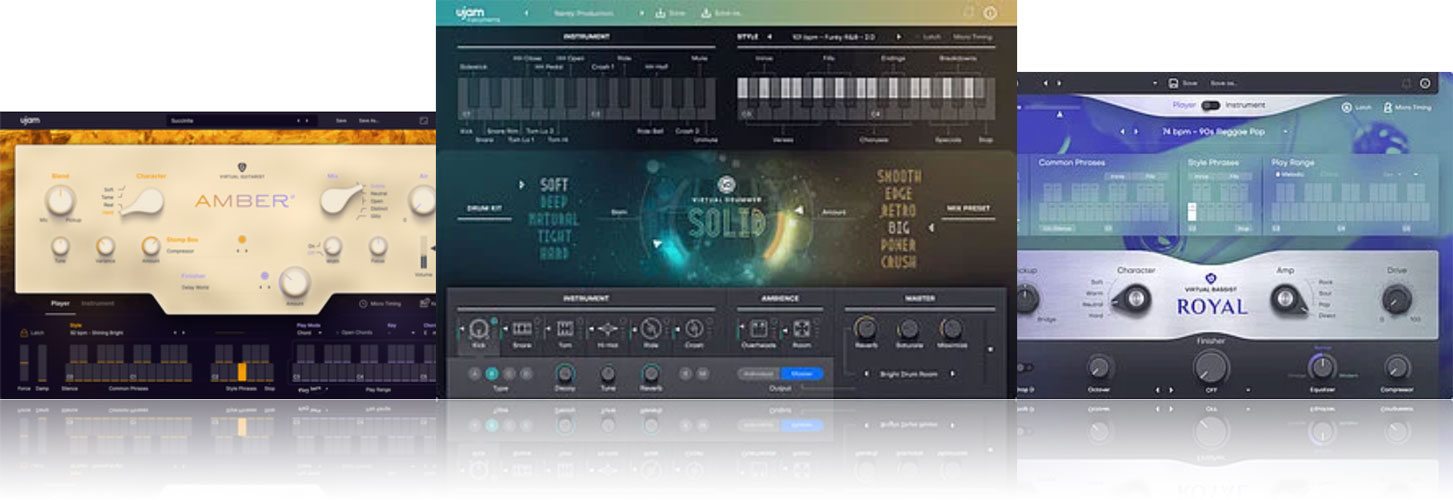The height and width of the screenshot is (500, 1453).
Task: Select the Room ambience icon
Action: (802, 328)
